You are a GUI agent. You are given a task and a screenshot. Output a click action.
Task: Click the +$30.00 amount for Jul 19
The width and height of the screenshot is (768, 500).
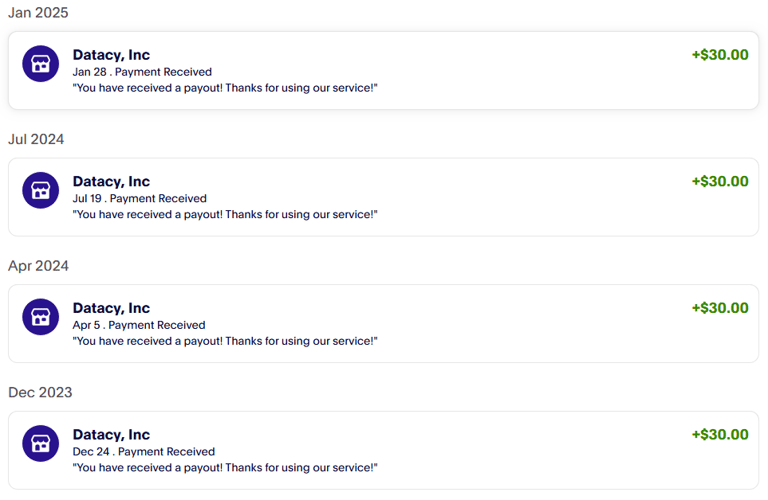click(719, 181)
